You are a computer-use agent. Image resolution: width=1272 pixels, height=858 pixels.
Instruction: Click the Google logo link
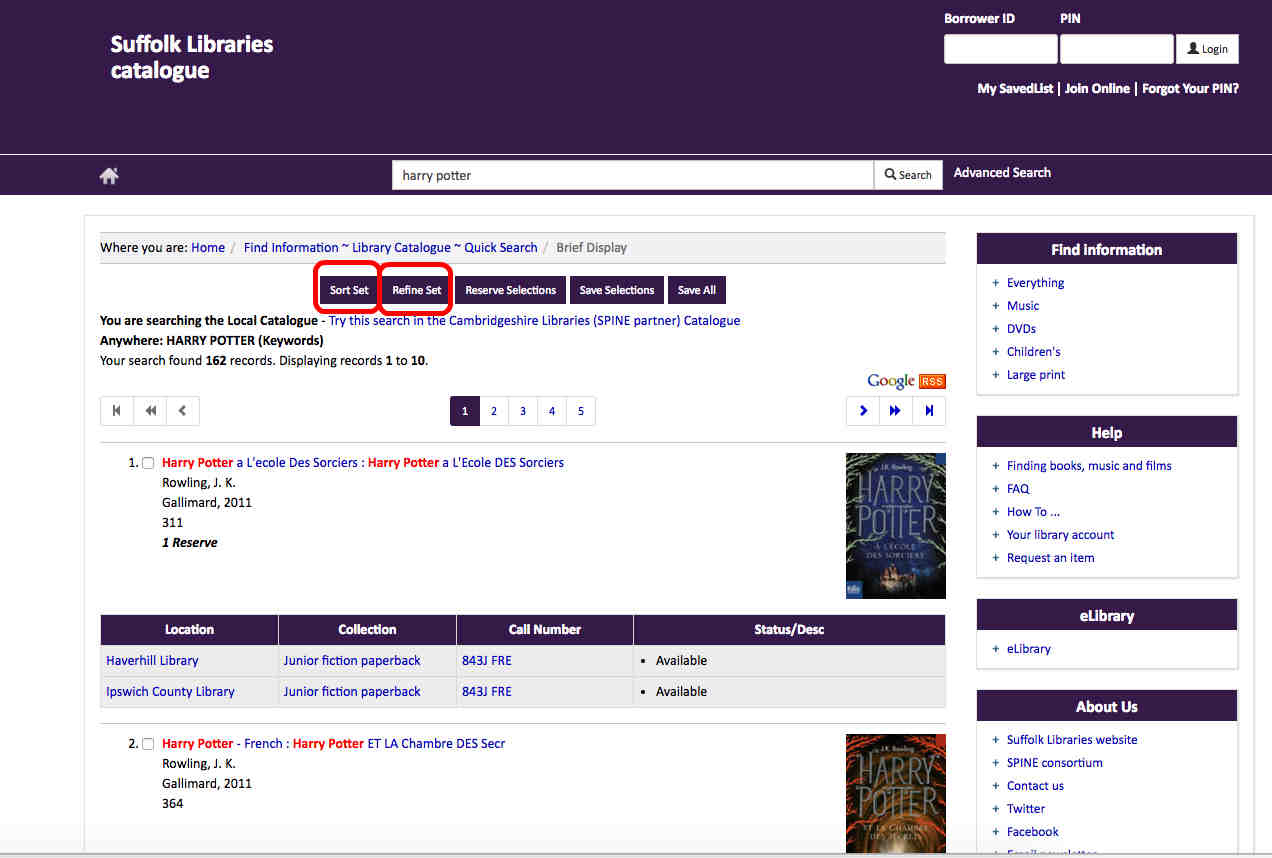point(891,381)
